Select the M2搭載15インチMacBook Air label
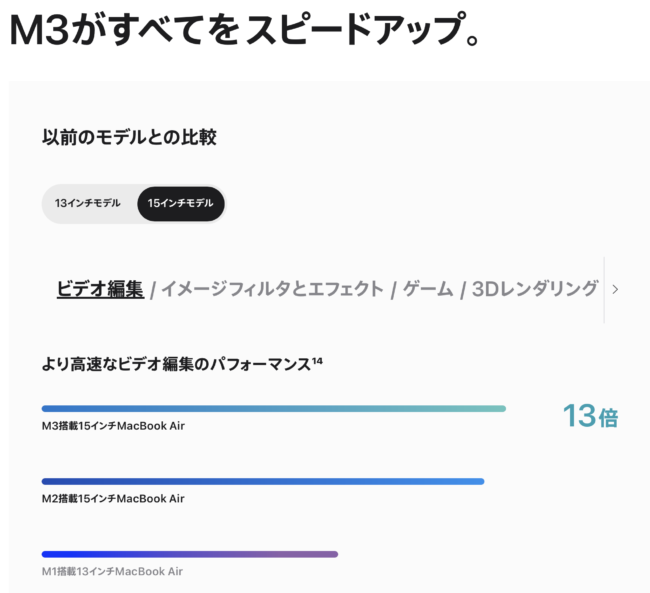This screenshot has width=650, height=593. tap(113, 498)
